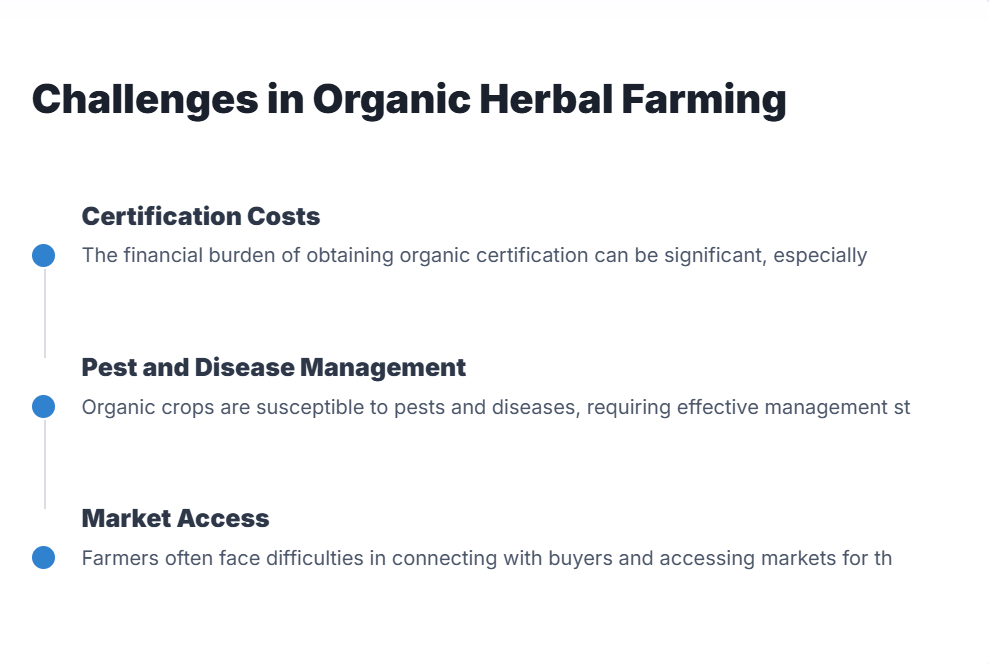Click the connector line below the Certification Costs dot

44,312
